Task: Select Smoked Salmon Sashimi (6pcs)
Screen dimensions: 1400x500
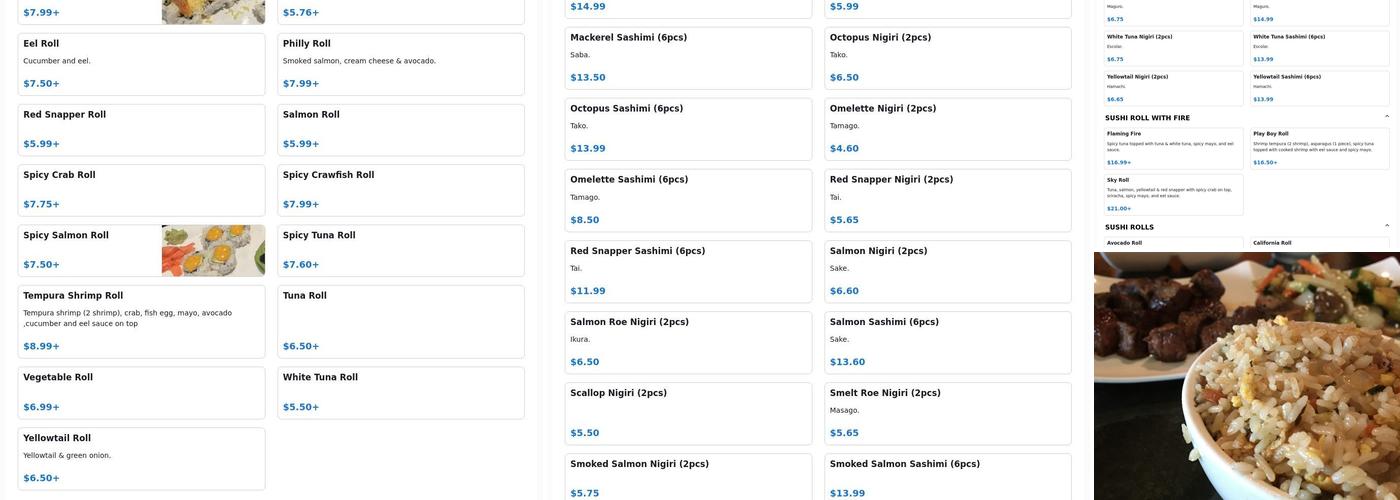Action: point(947,476)
